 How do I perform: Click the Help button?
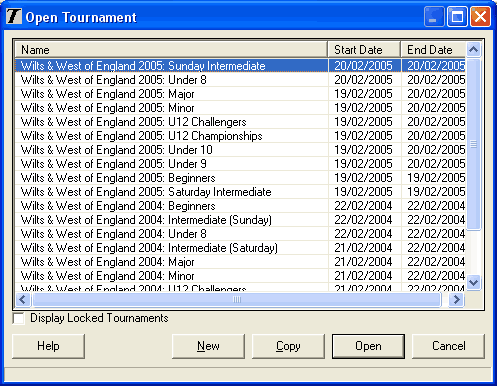pyautogui.click(x=48, y=346)
